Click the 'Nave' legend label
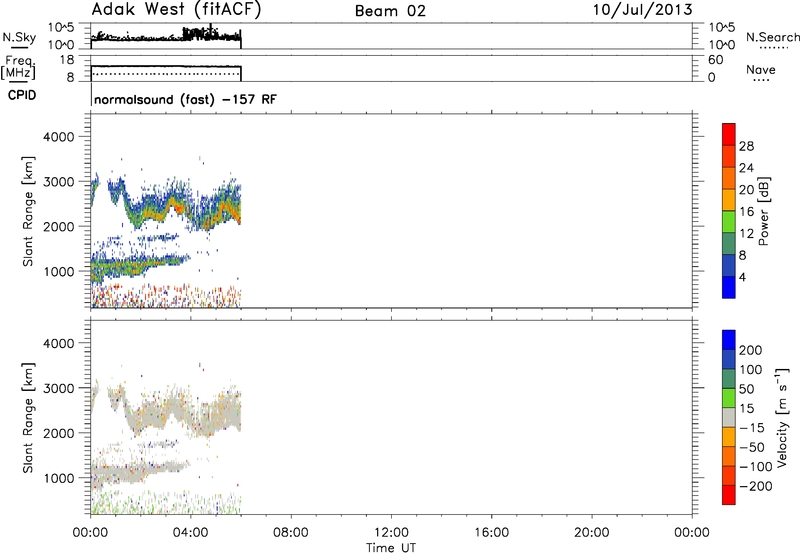The image size is (800, 554). 761,69
